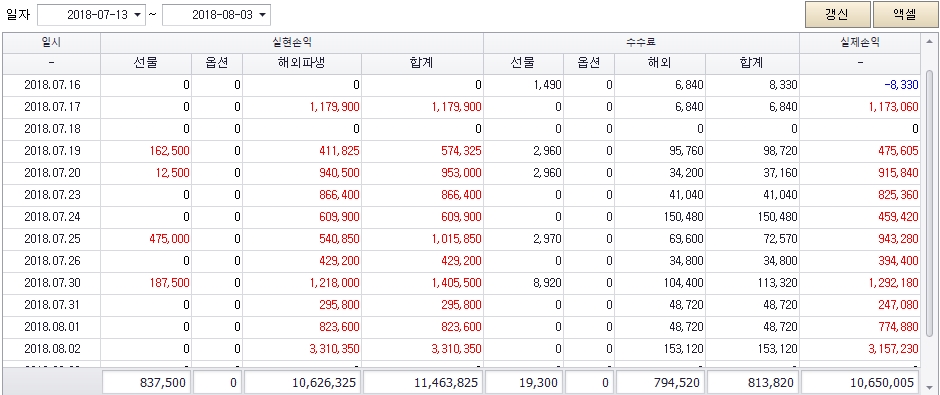940x395 pixels.
Task: Select the 일시 column header
Action: 52,43
